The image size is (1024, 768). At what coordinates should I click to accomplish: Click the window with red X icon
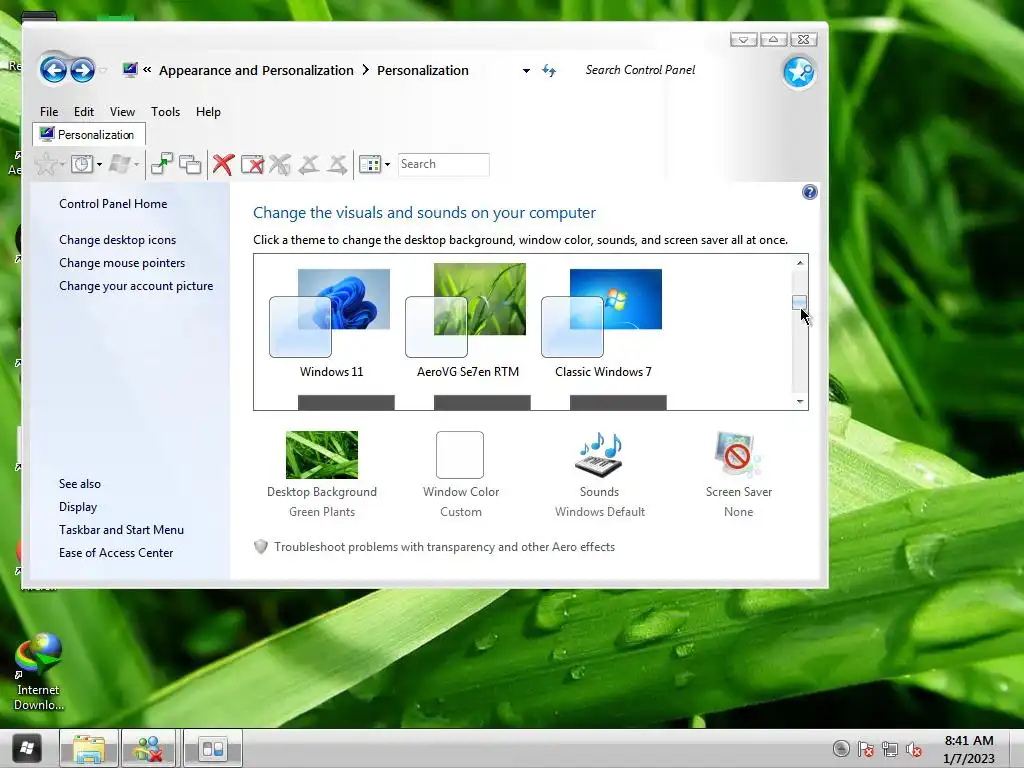[x=252, y=164]
